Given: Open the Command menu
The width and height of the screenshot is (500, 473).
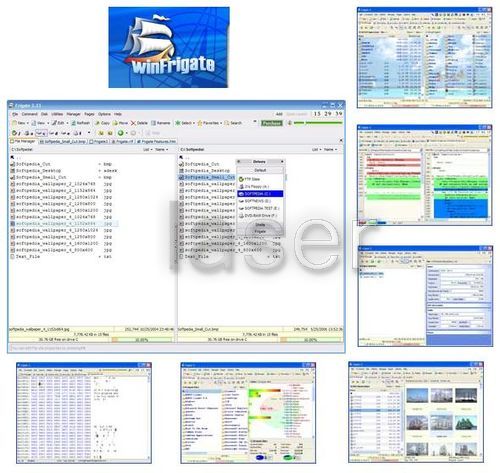Looking at the screenshot, I should click(x=30, y=114).
